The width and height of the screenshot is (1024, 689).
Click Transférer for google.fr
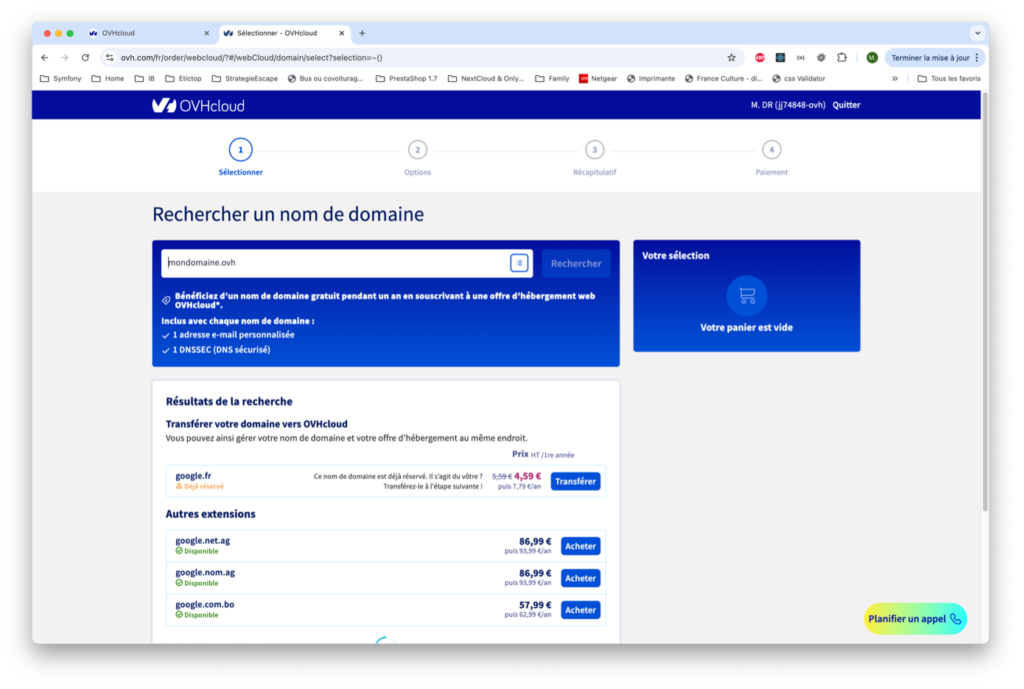click(x=575, y=481)
